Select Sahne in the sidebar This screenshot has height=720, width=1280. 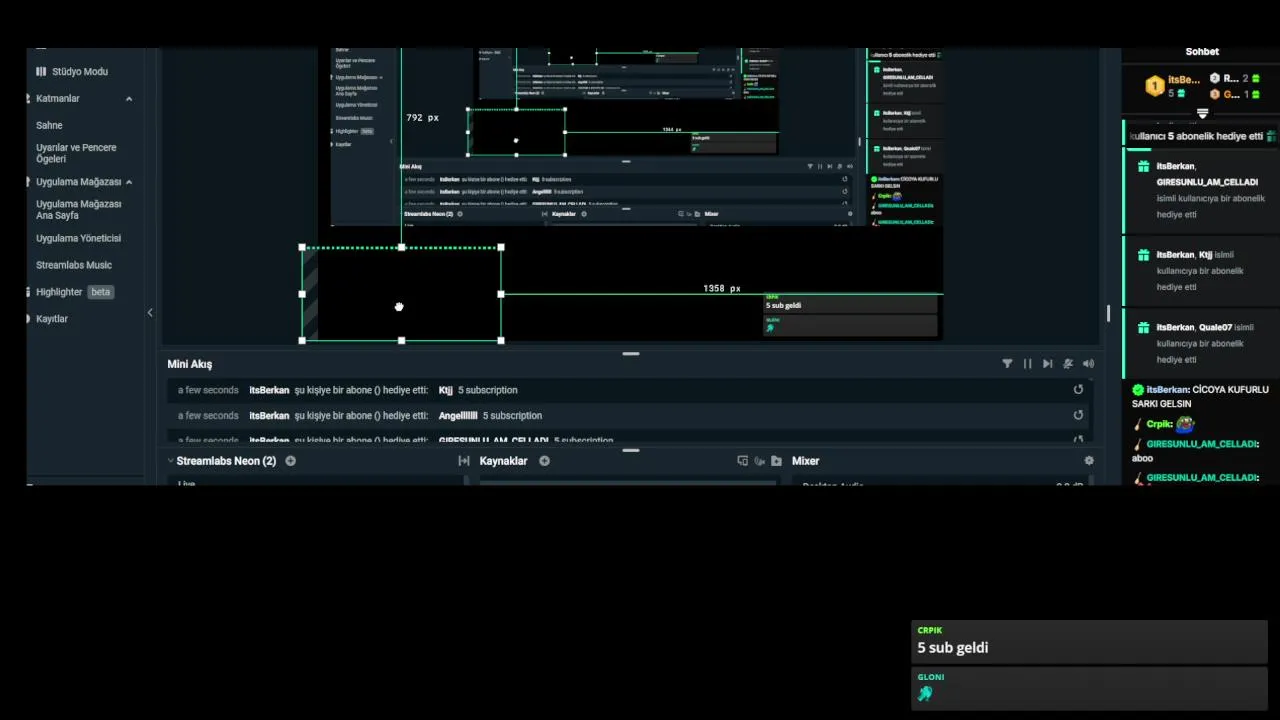pos(49,126)
